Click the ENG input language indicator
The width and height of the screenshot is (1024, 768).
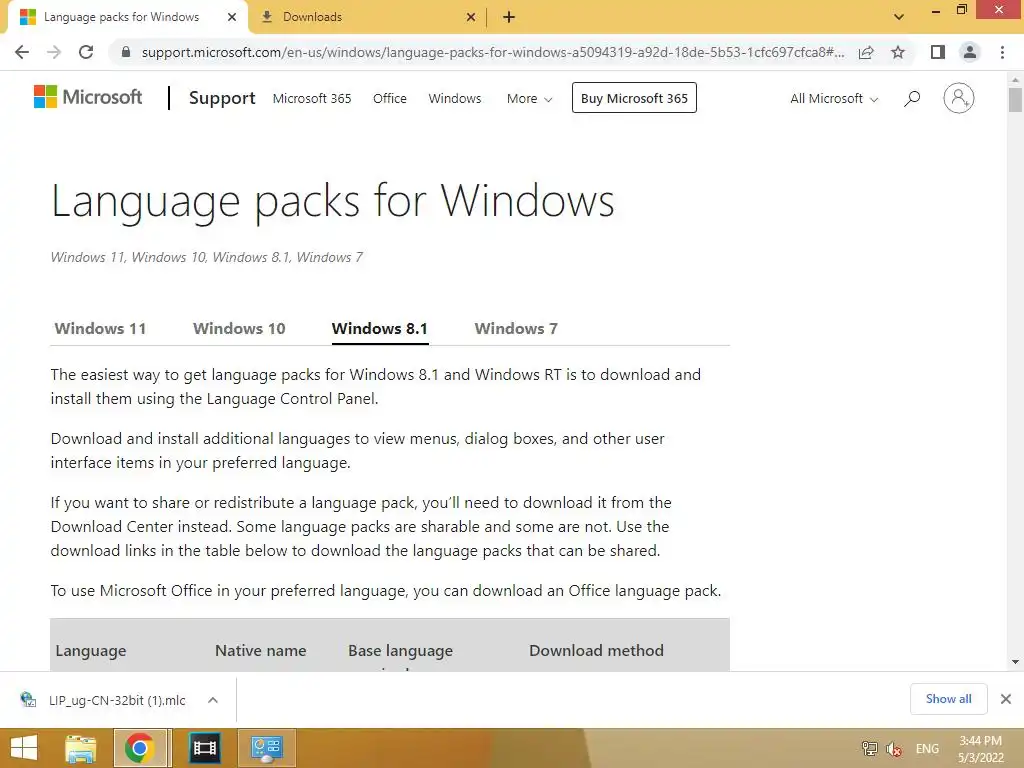[927, 748]
